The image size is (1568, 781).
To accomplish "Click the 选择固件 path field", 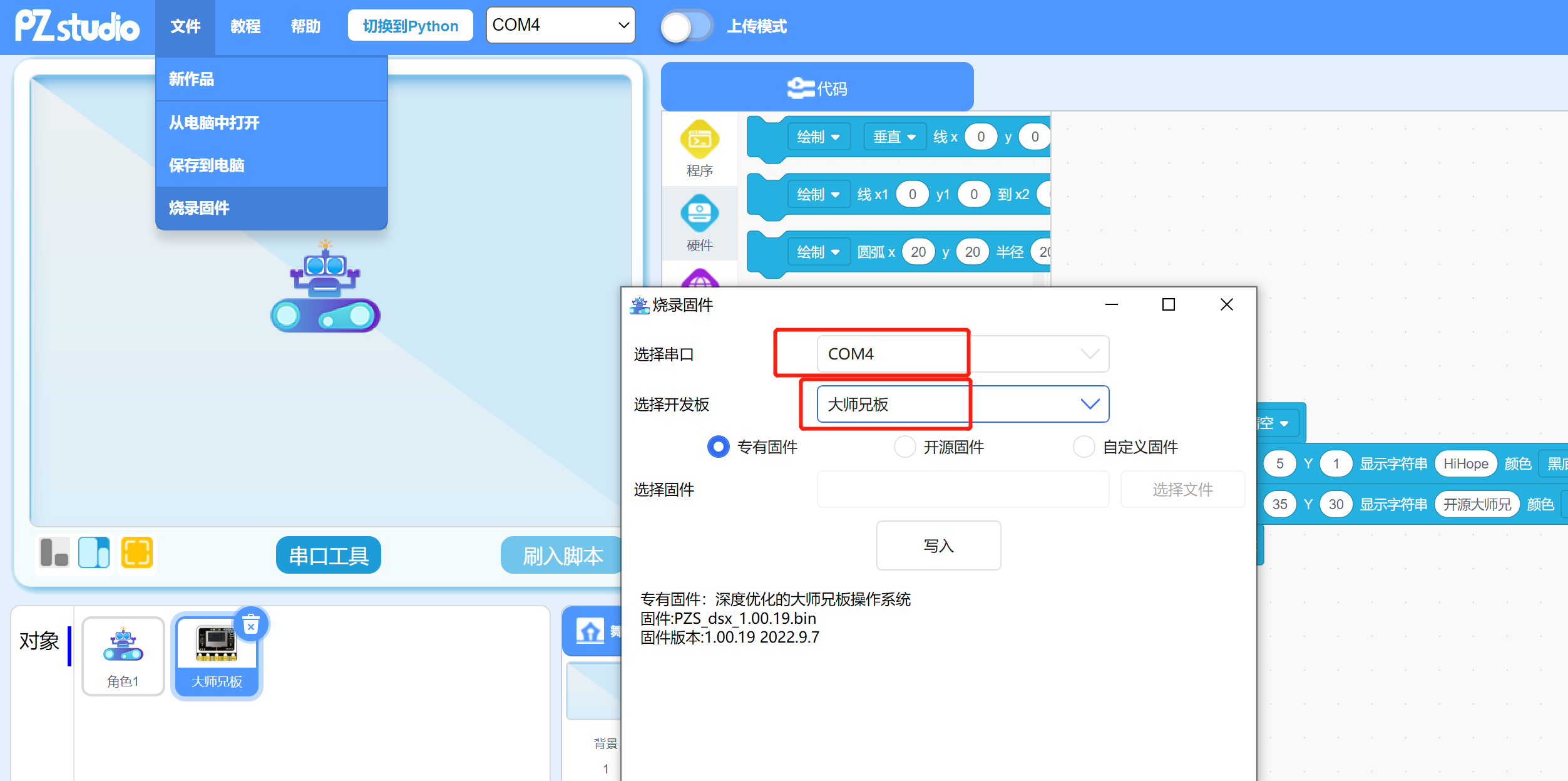I will click(x=963, y=490).
